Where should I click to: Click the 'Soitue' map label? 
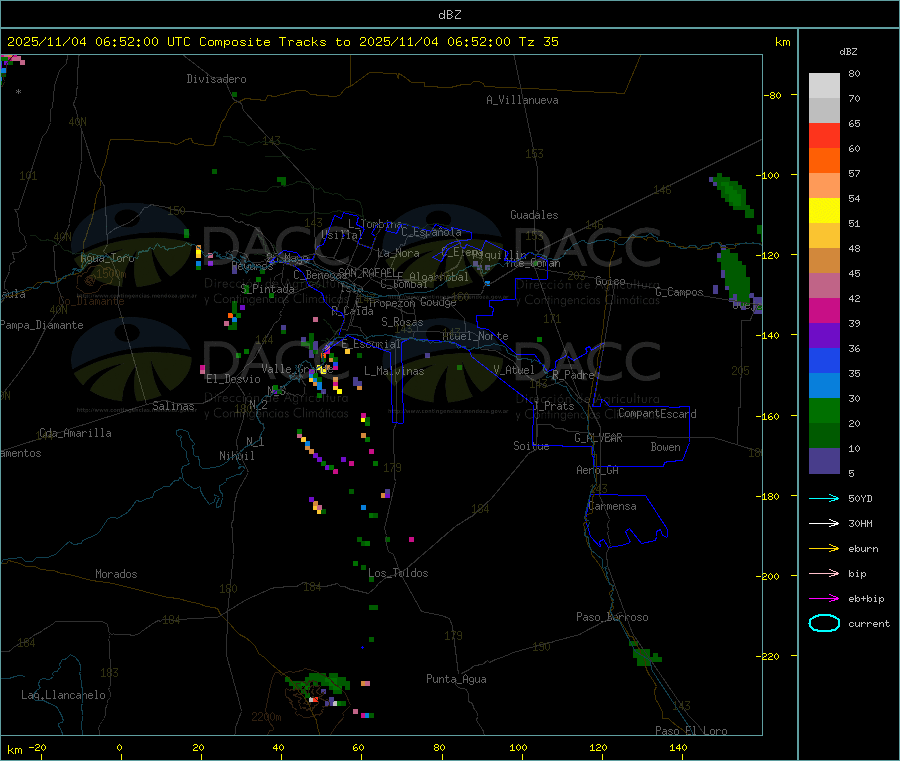pos(531,446)
